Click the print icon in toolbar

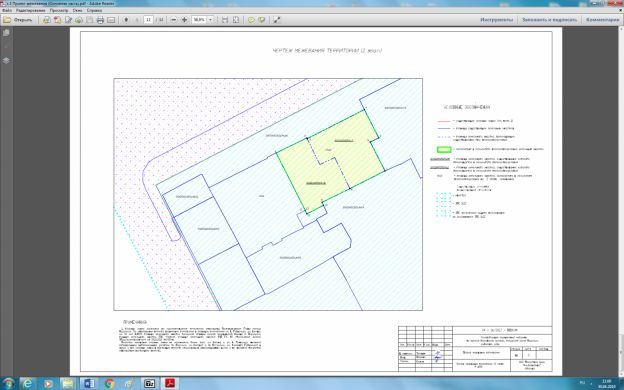pos(100,20)
